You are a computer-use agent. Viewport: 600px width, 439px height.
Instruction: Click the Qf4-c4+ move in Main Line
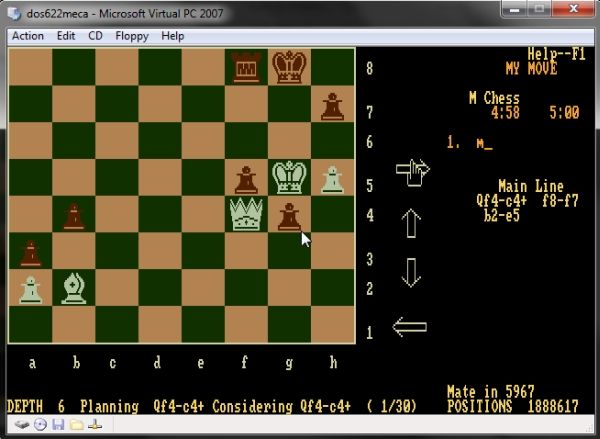(502, 201)
